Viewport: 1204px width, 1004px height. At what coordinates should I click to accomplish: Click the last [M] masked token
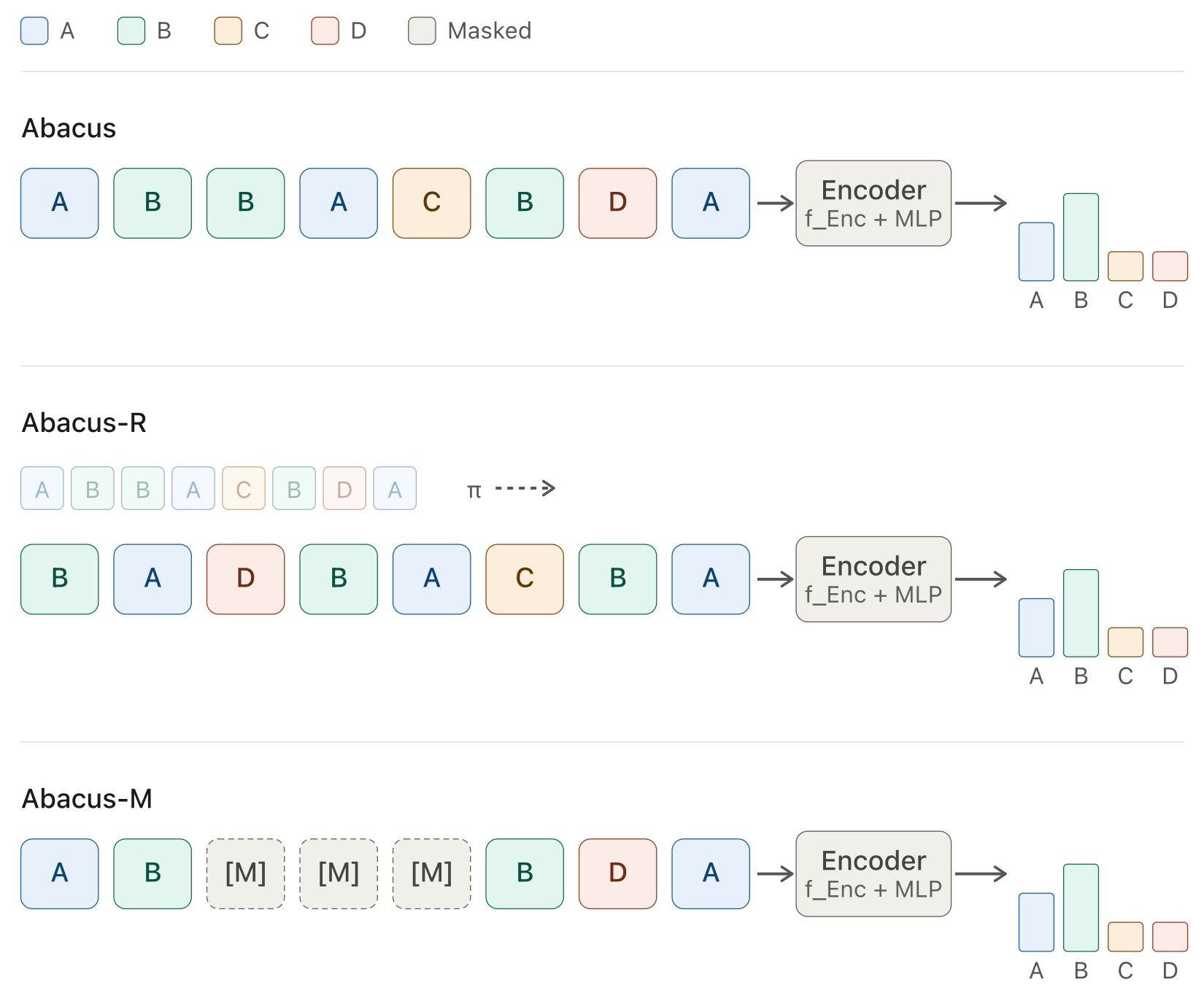[431, 873]
